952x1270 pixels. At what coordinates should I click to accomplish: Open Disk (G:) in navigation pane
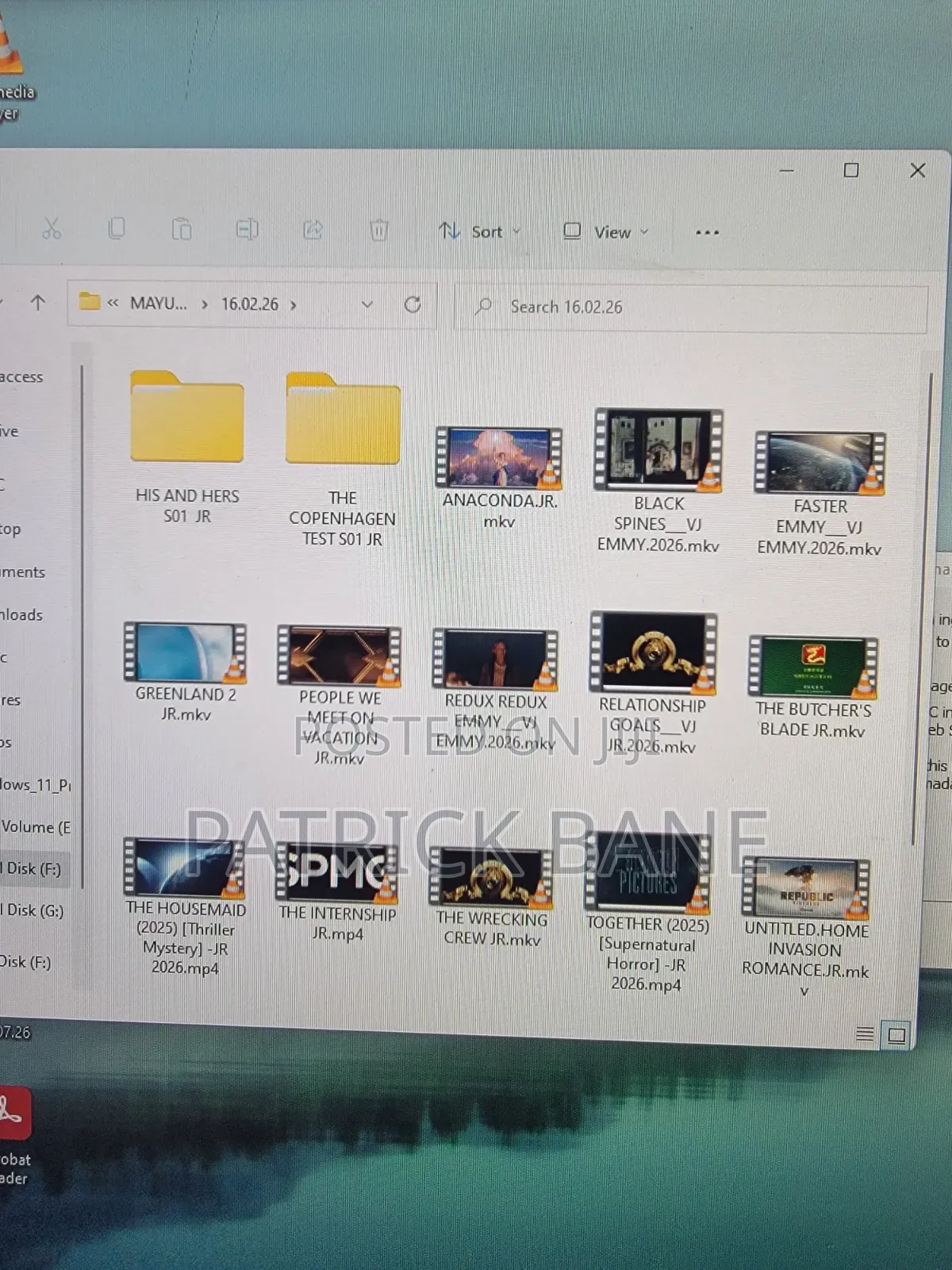33,910
